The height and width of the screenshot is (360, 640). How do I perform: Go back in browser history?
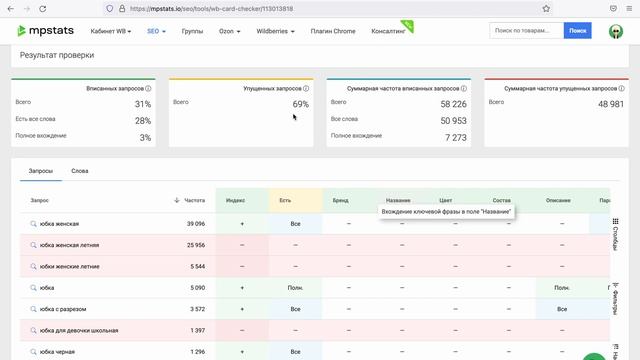pyautogui.click(x=11, y=9)
